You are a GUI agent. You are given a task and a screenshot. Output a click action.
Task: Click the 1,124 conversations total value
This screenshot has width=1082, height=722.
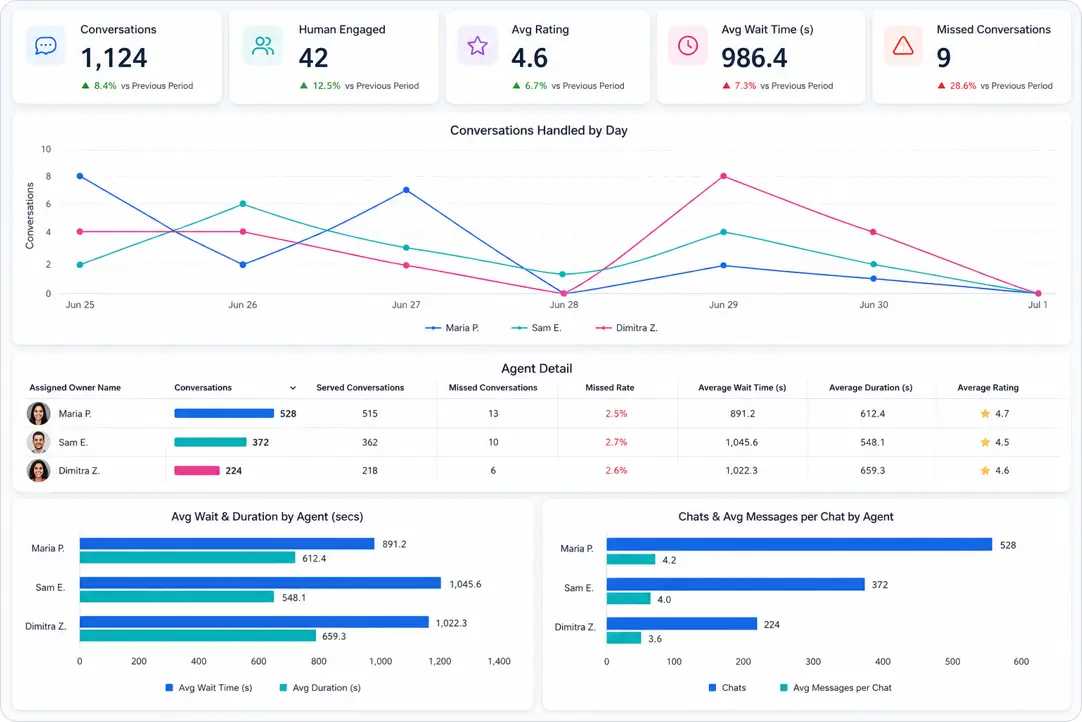click(114, 58)
